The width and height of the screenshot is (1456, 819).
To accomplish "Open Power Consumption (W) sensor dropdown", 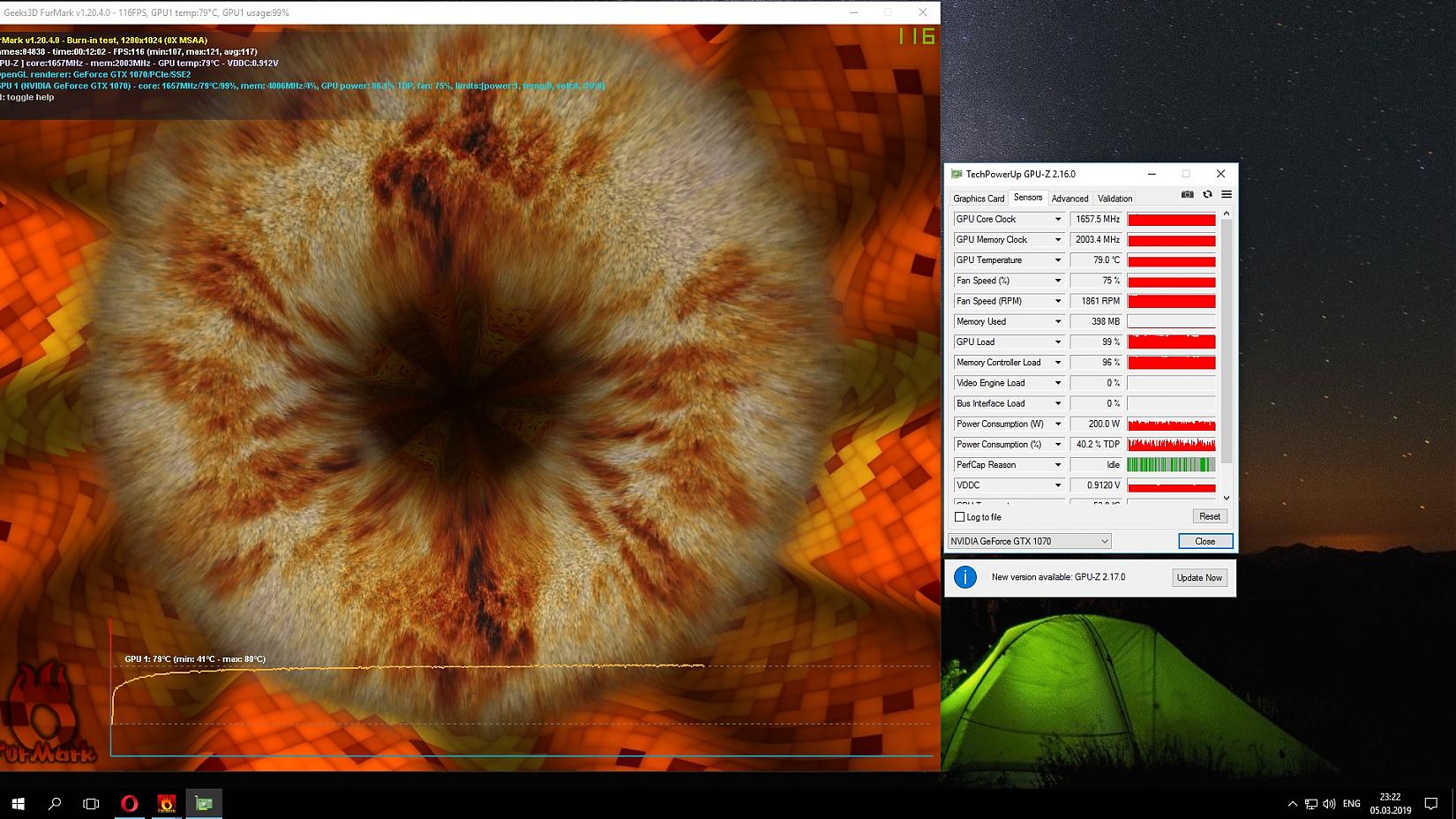I will tap(1057, 424).
